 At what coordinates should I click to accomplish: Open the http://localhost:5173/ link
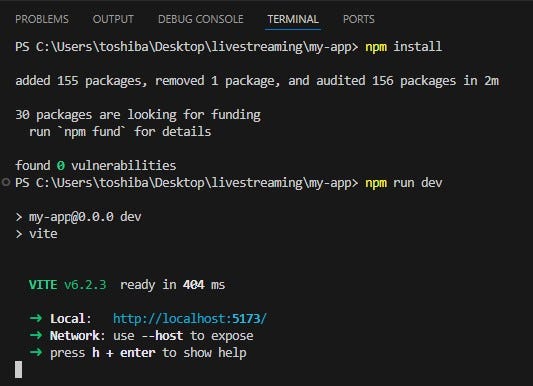(190, 319)
